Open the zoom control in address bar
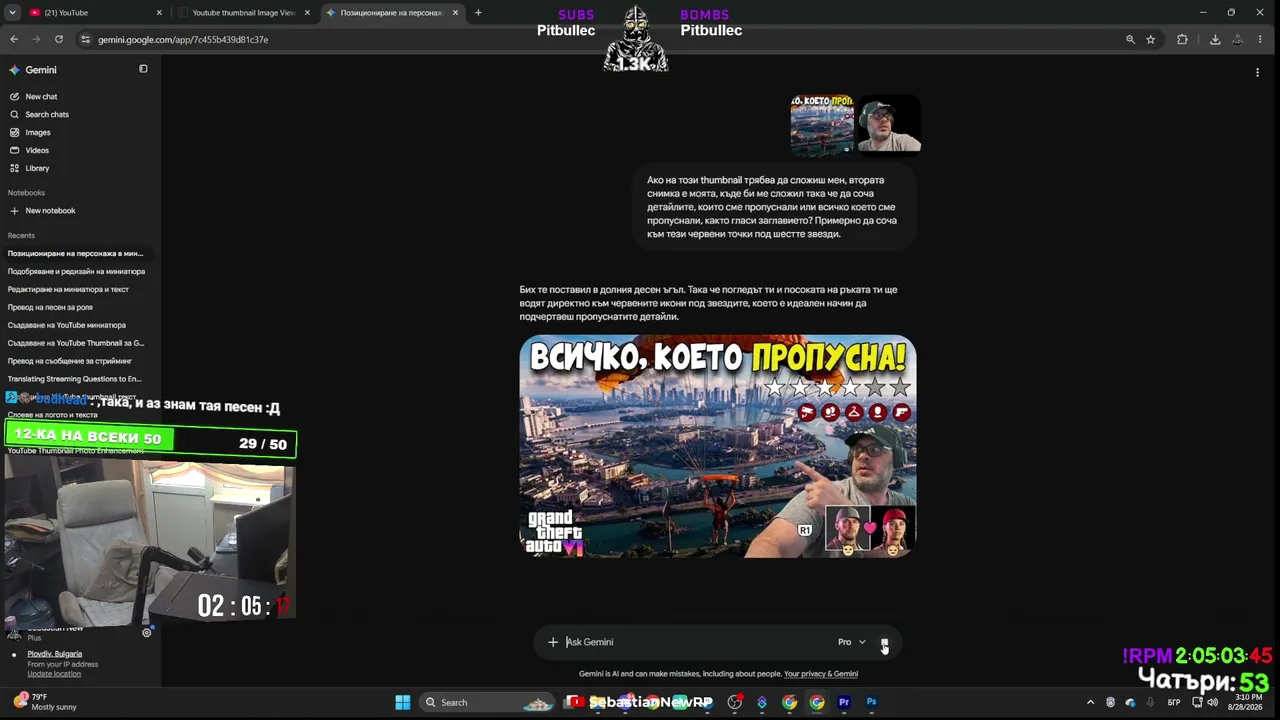The width and height of the screenshot is (1280, 720). click(x=1130, y=40)
